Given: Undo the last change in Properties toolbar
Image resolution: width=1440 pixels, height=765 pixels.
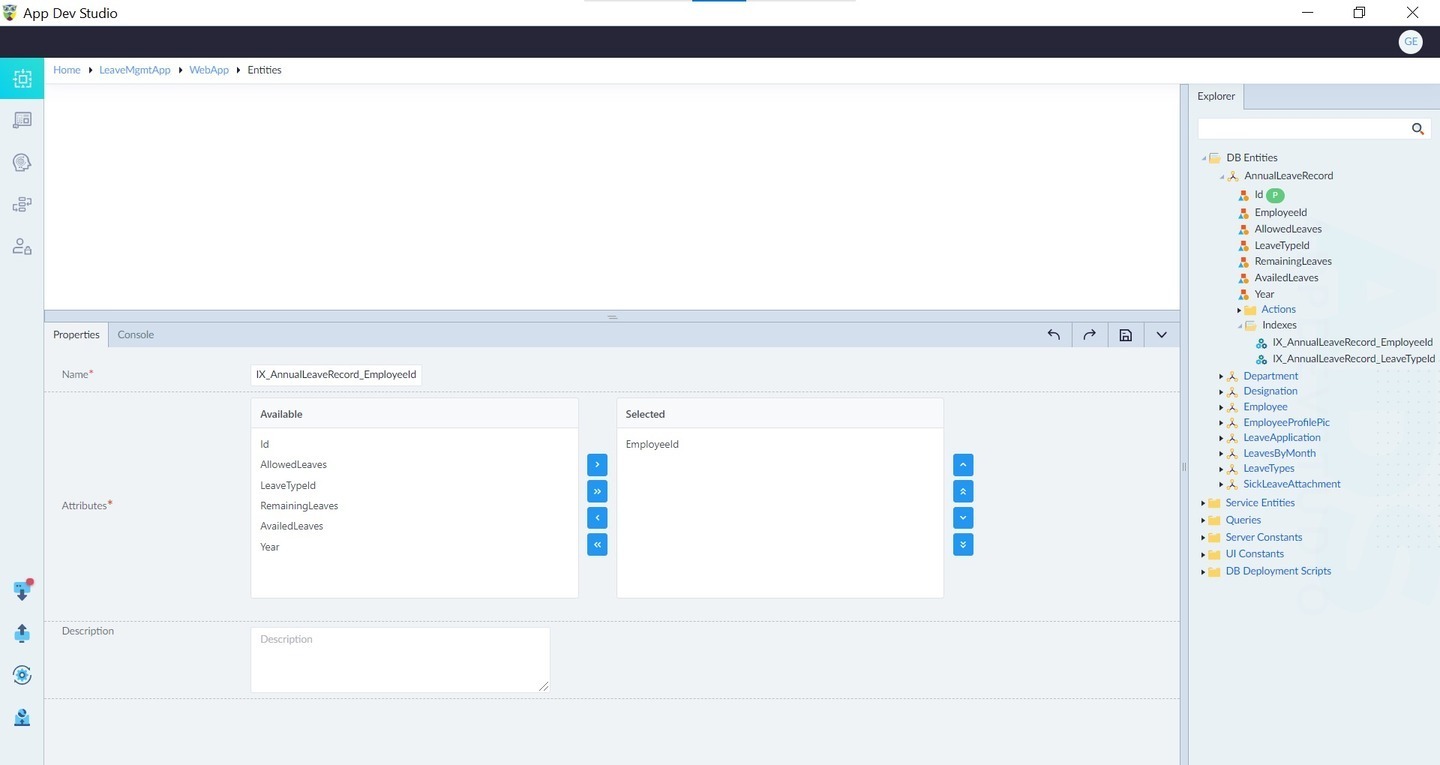Looking at the screenshot, I should click(x=1053, y=335).
